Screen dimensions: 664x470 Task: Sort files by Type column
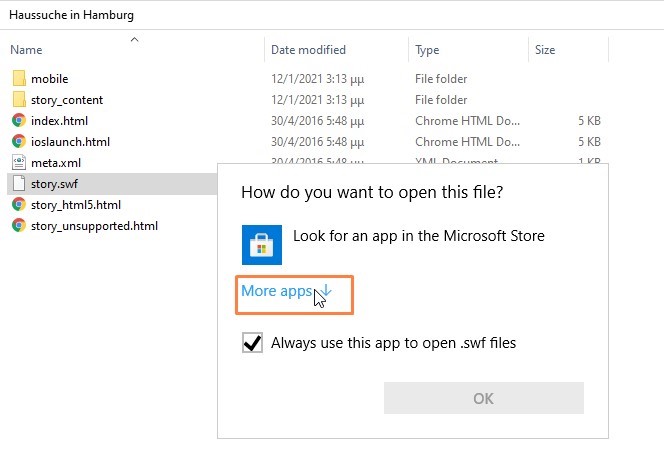tap(427, 50)
